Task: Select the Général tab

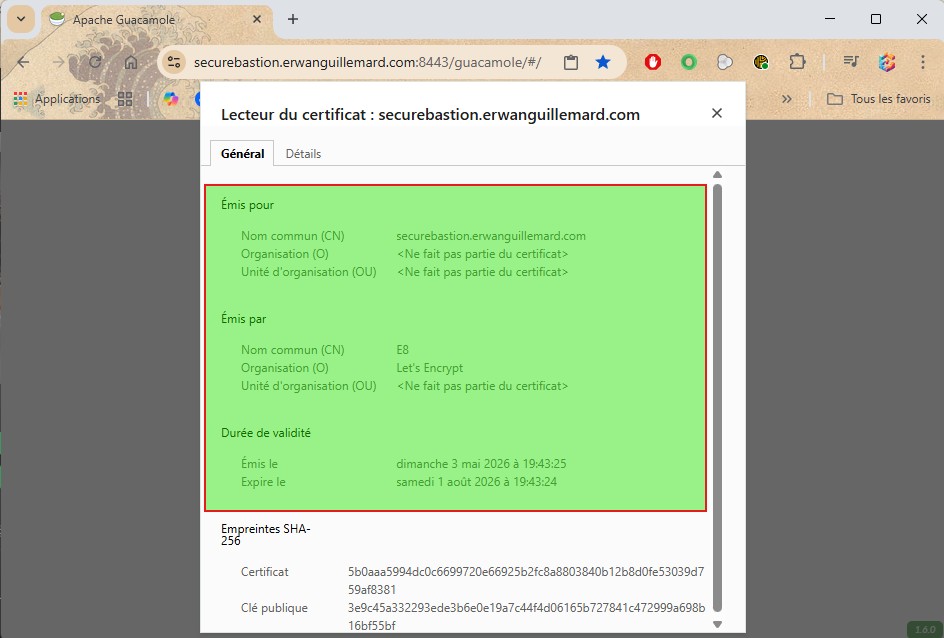Action: 242,153
